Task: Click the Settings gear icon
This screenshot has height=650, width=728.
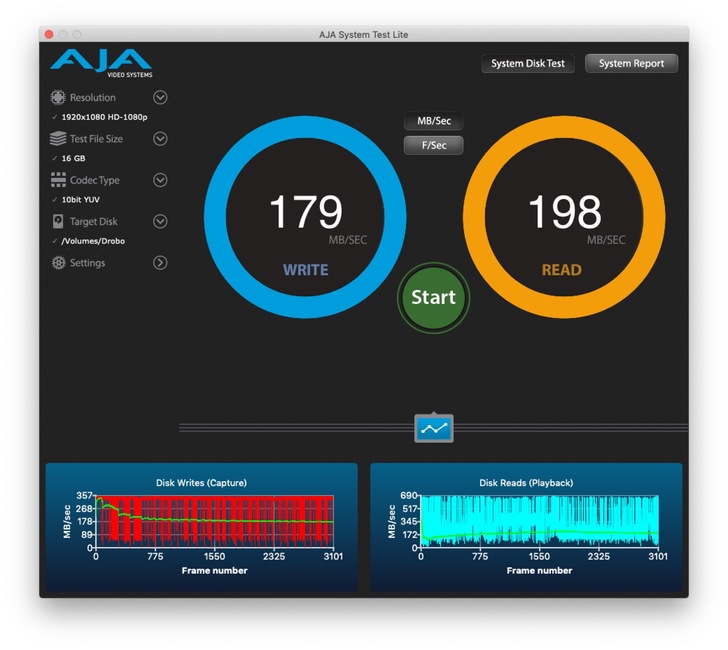Action: (x=58, y=263)
